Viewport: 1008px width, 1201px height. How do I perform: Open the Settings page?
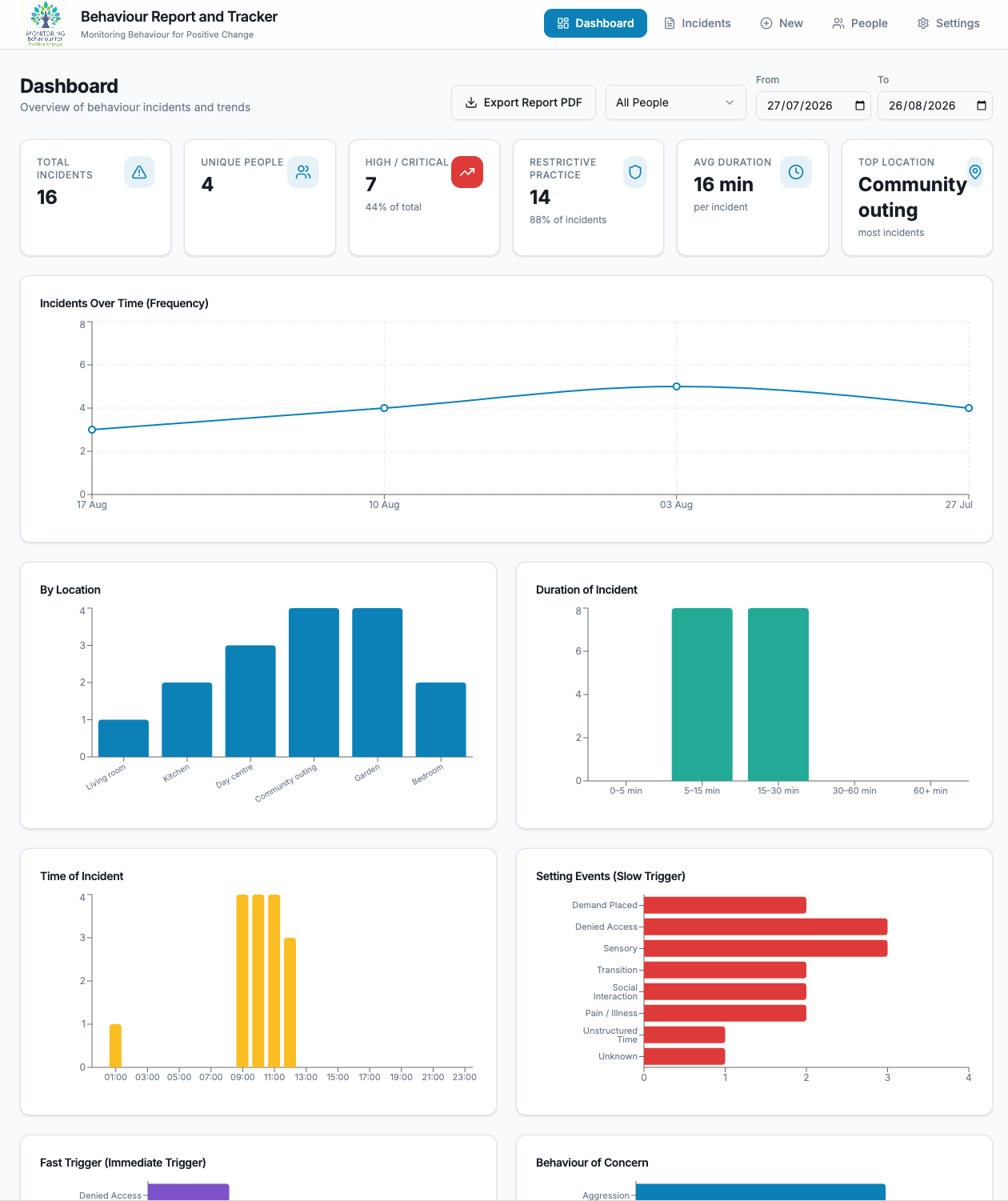(949, 23)
